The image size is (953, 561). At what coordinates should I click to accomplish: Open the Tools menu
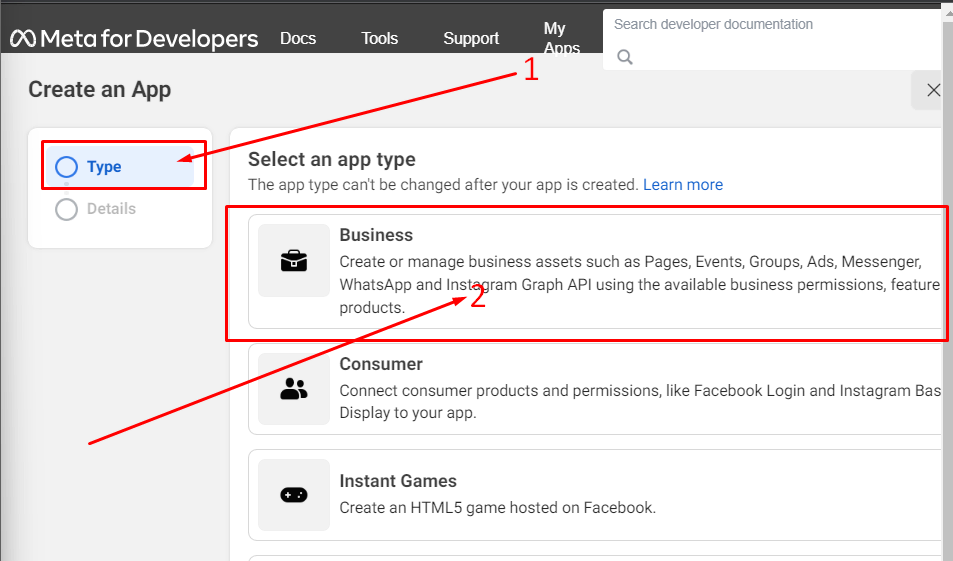coord(380,39)
